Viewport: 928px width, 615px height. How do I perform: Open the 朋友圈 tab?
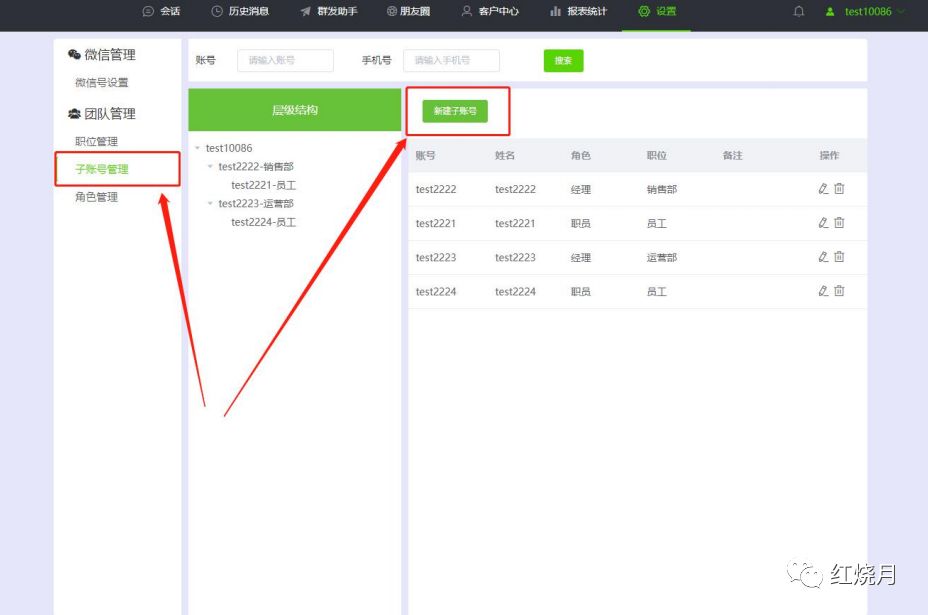coord(408,11)
